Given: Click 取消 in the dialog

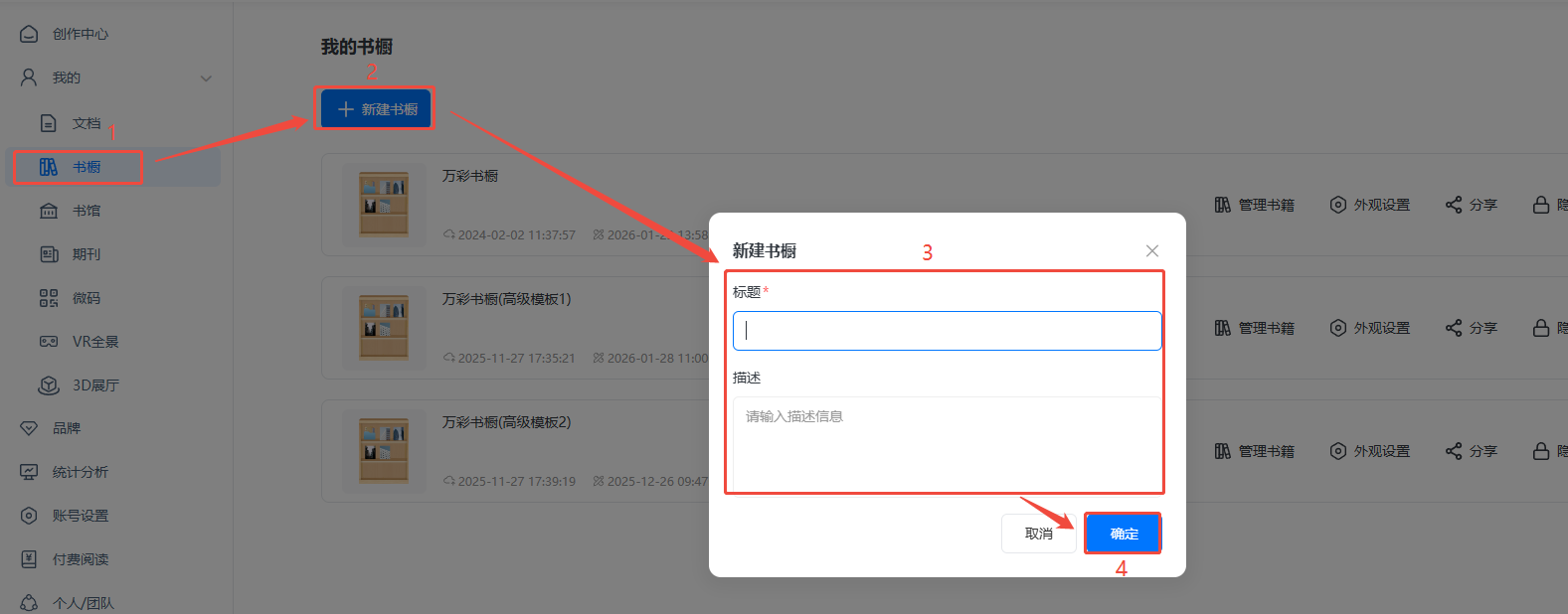Looking at the screenshot, I should point(1038,534).
